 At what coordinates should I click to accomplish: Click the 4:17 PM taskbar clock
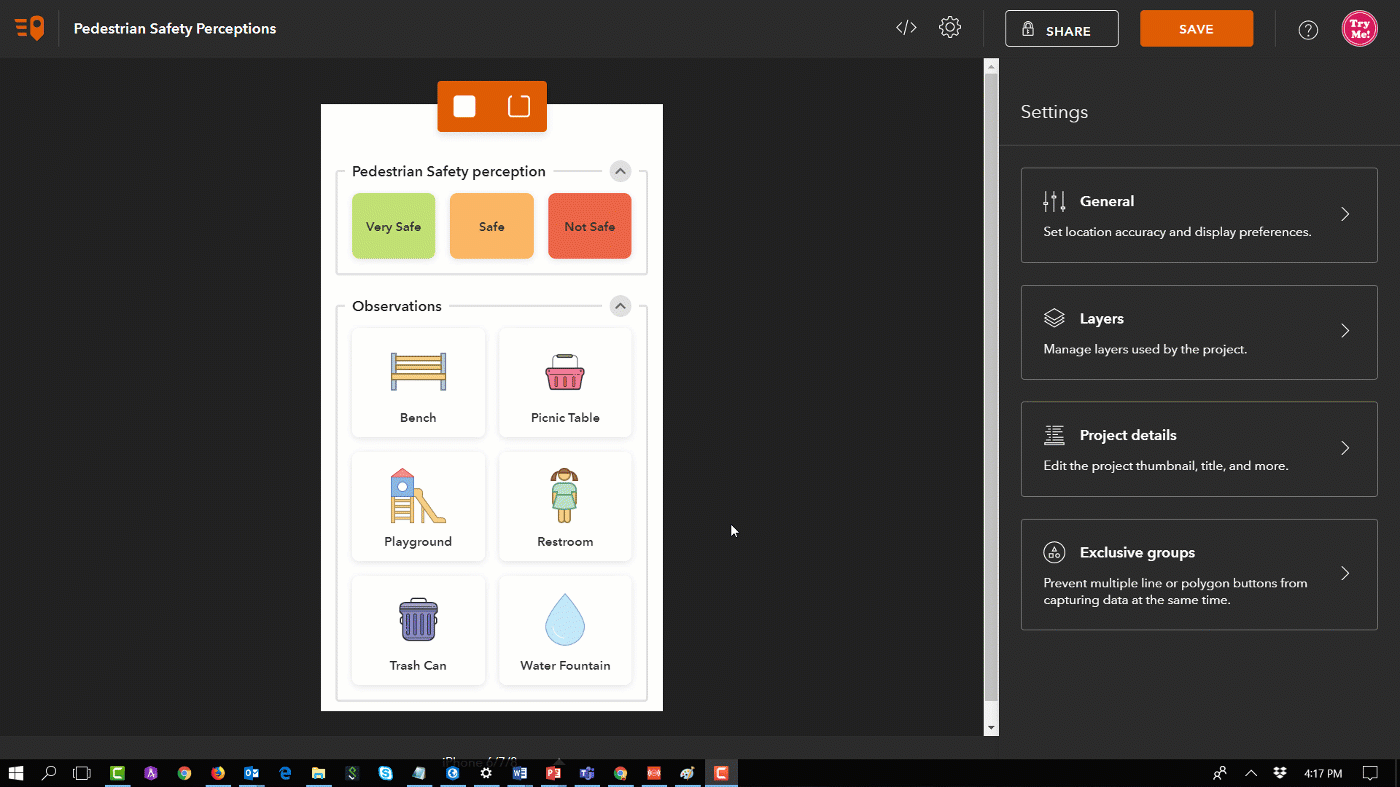[1323, 773]
